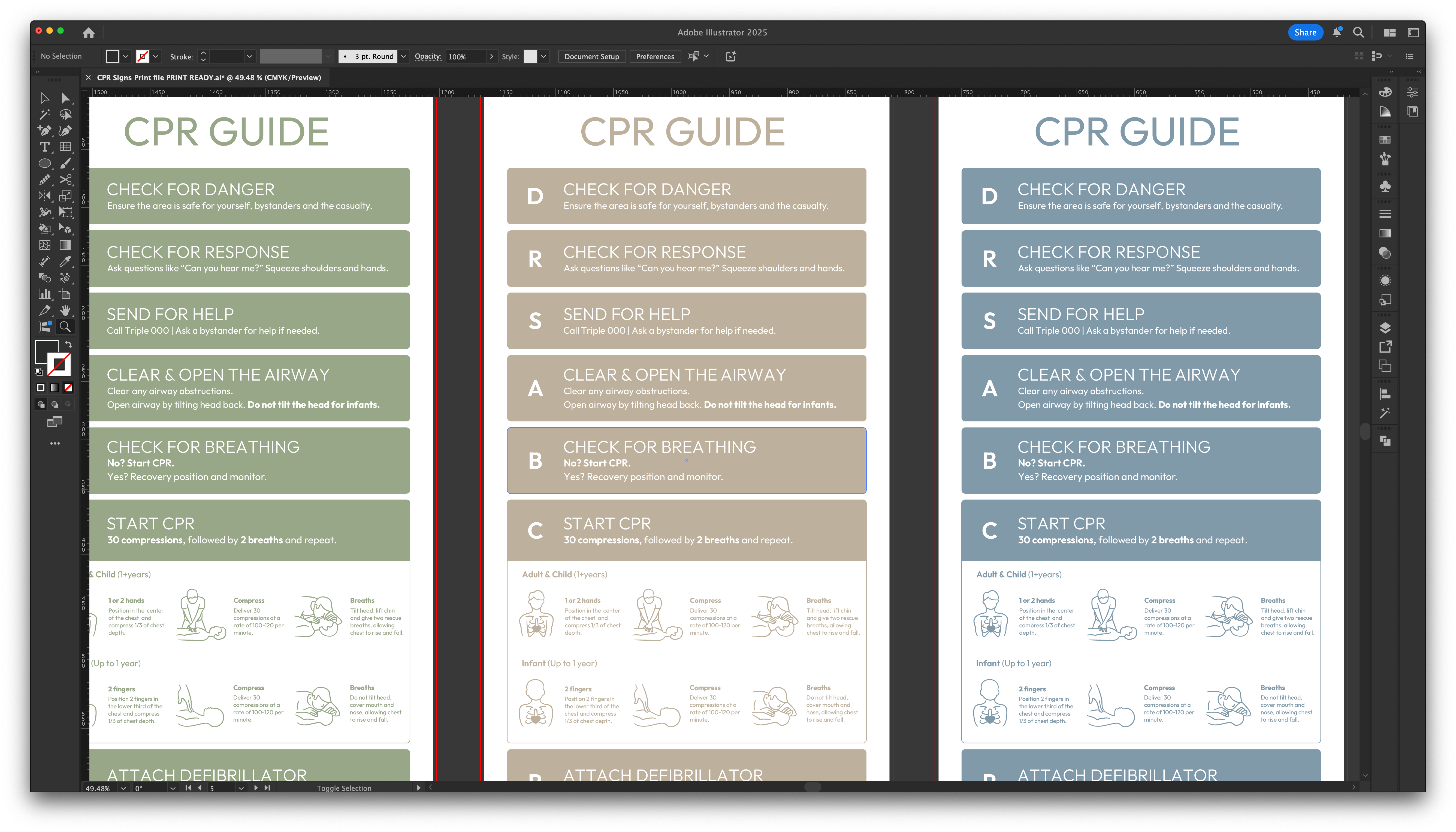Click the Style swatch in control bar

[530, 57]
